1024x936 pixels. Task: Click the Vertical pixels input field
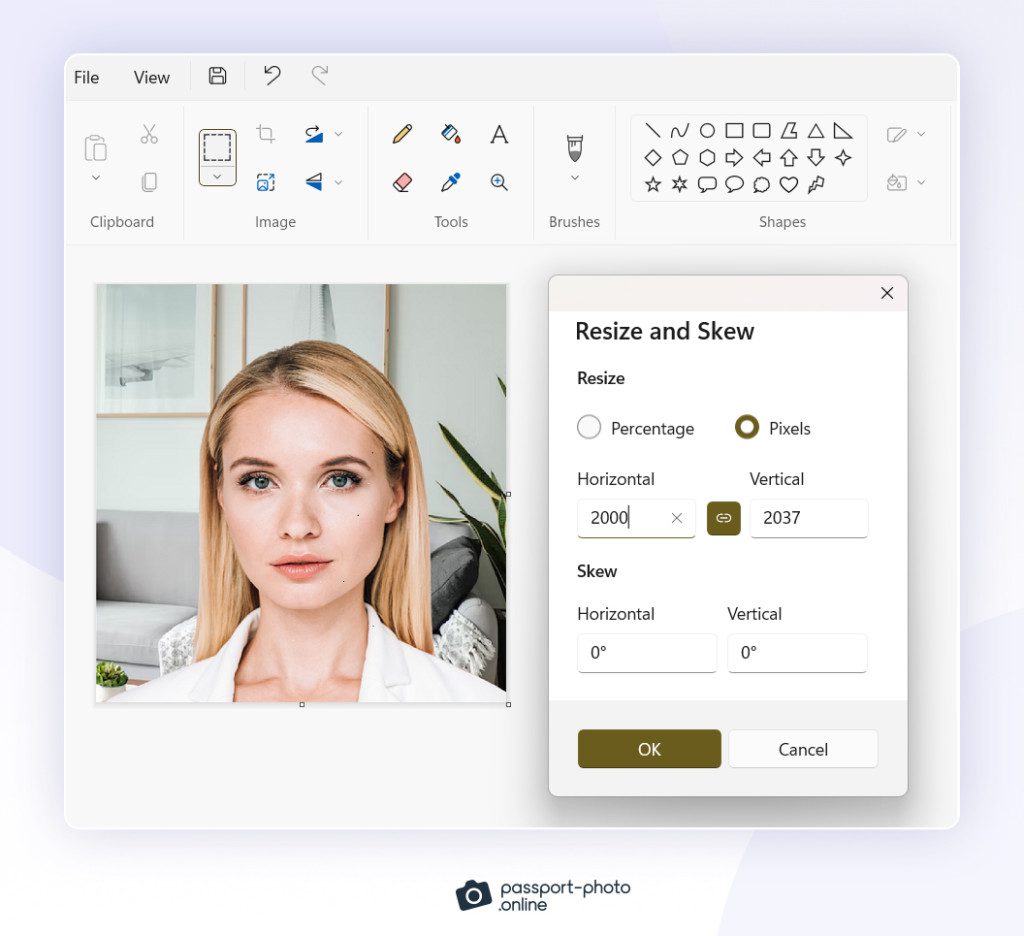pyautogui.click(x=808, y=518)
